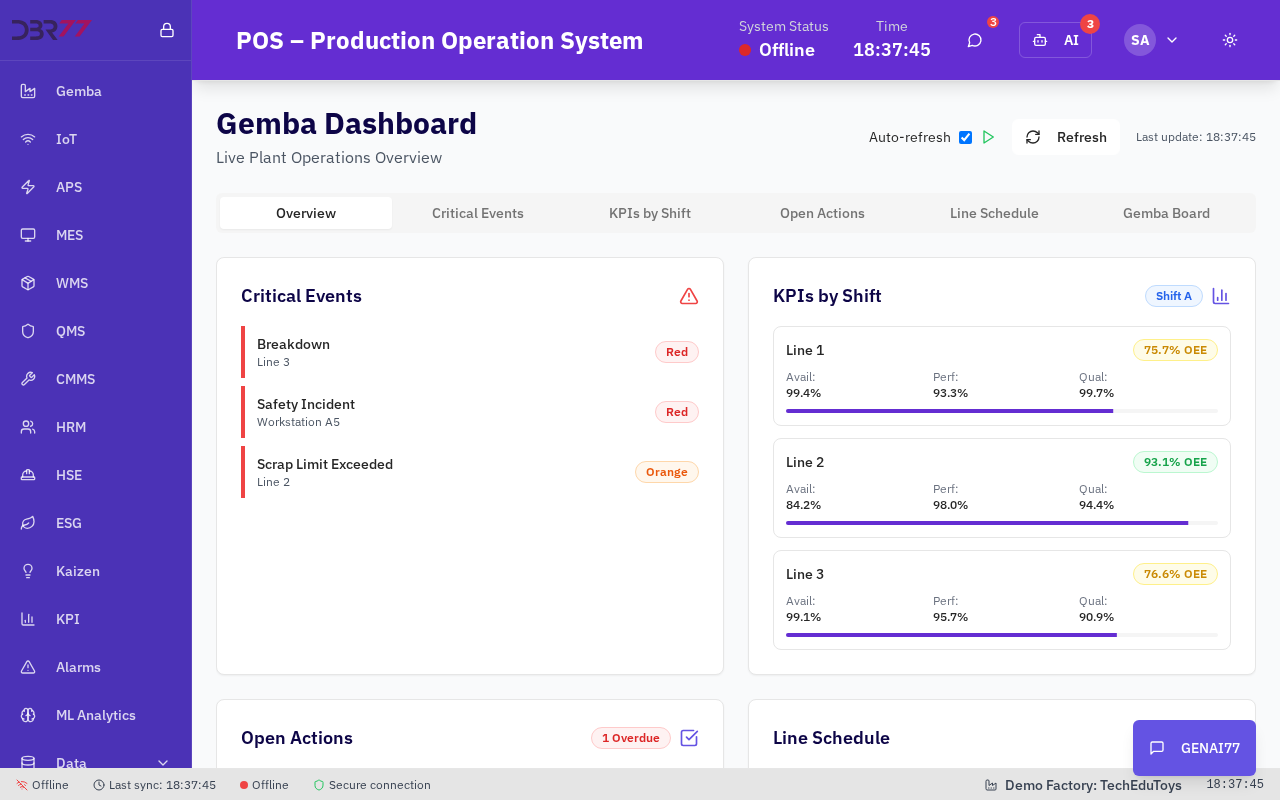
Task: Open the chat messages icon in header
Action: pos(974,40)
